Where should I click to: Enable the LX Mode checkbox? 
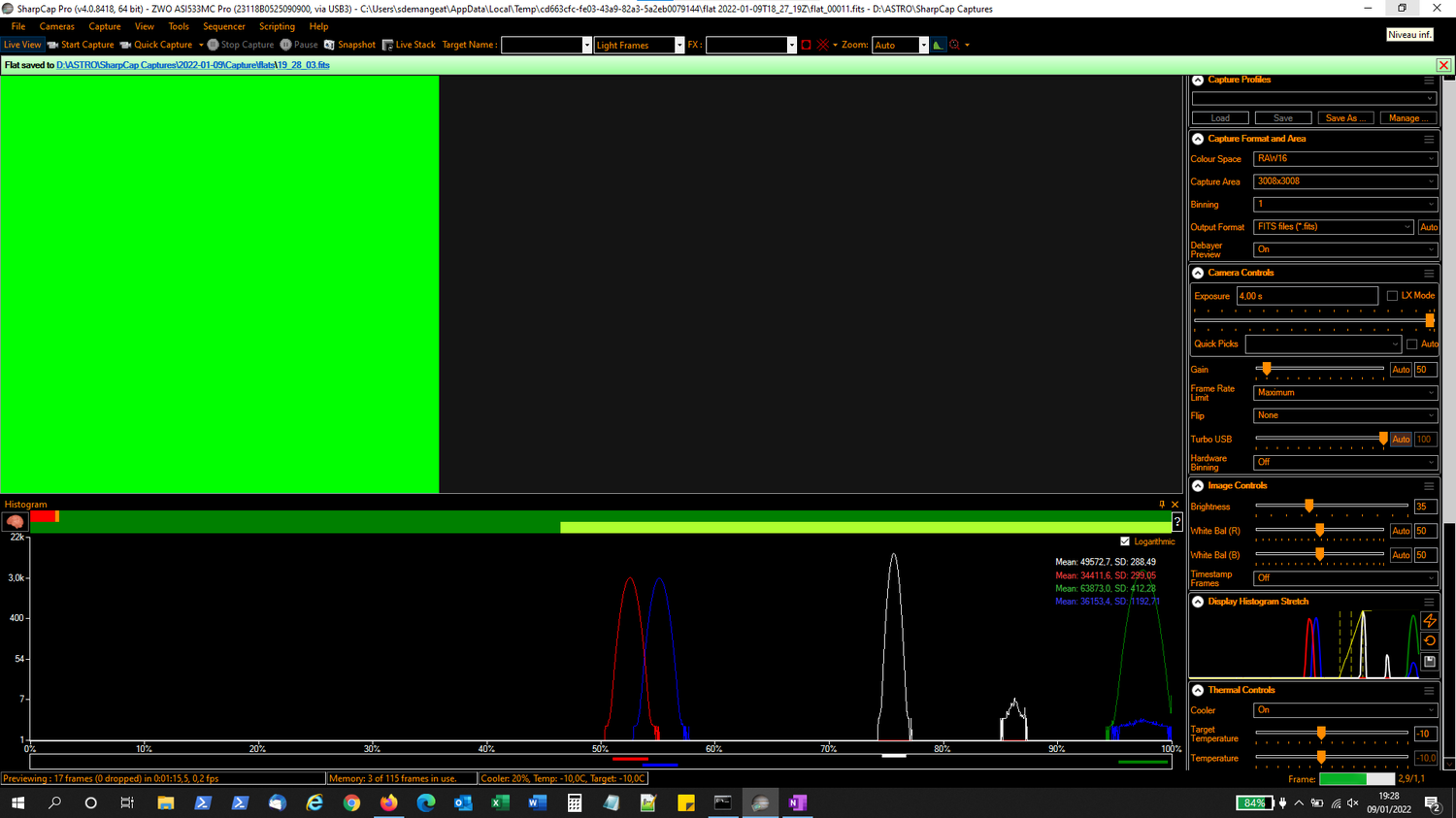[x=1392, y=296]
